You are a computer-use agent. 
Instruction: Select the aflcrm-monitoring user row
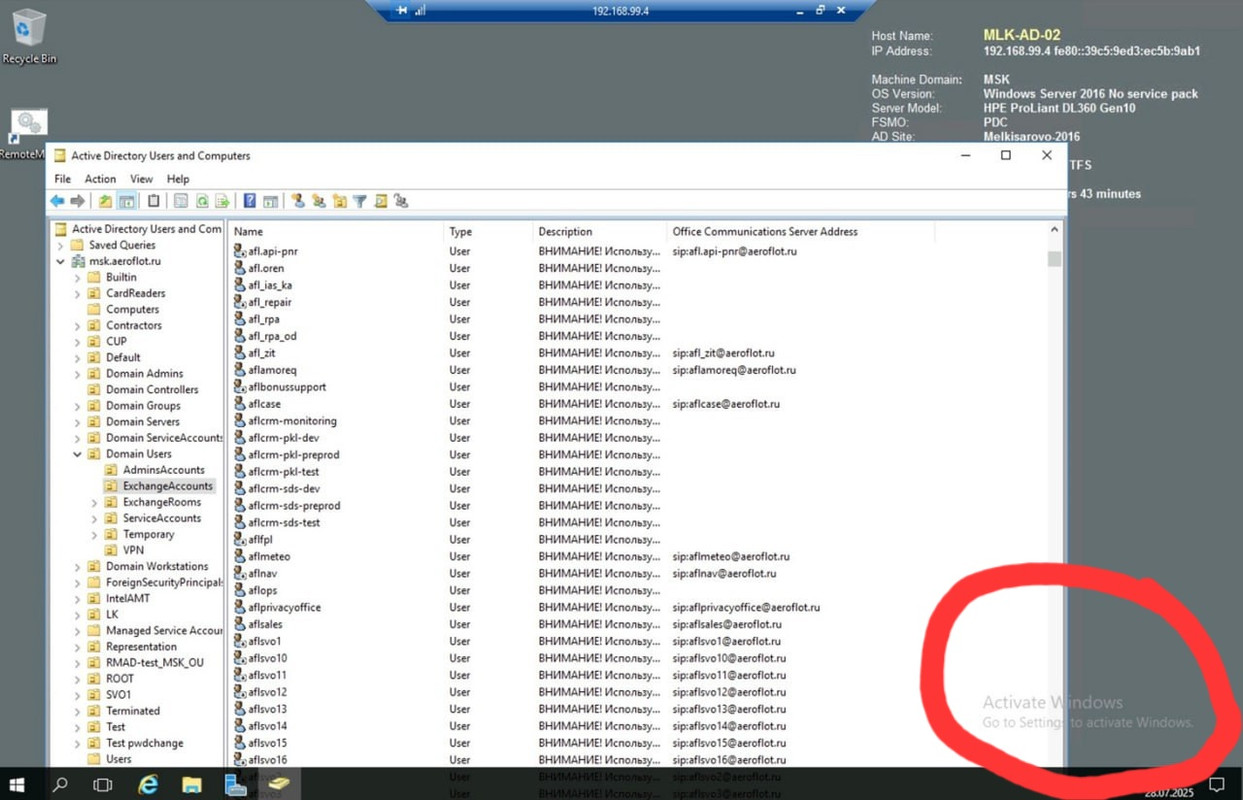pos(640,421)
